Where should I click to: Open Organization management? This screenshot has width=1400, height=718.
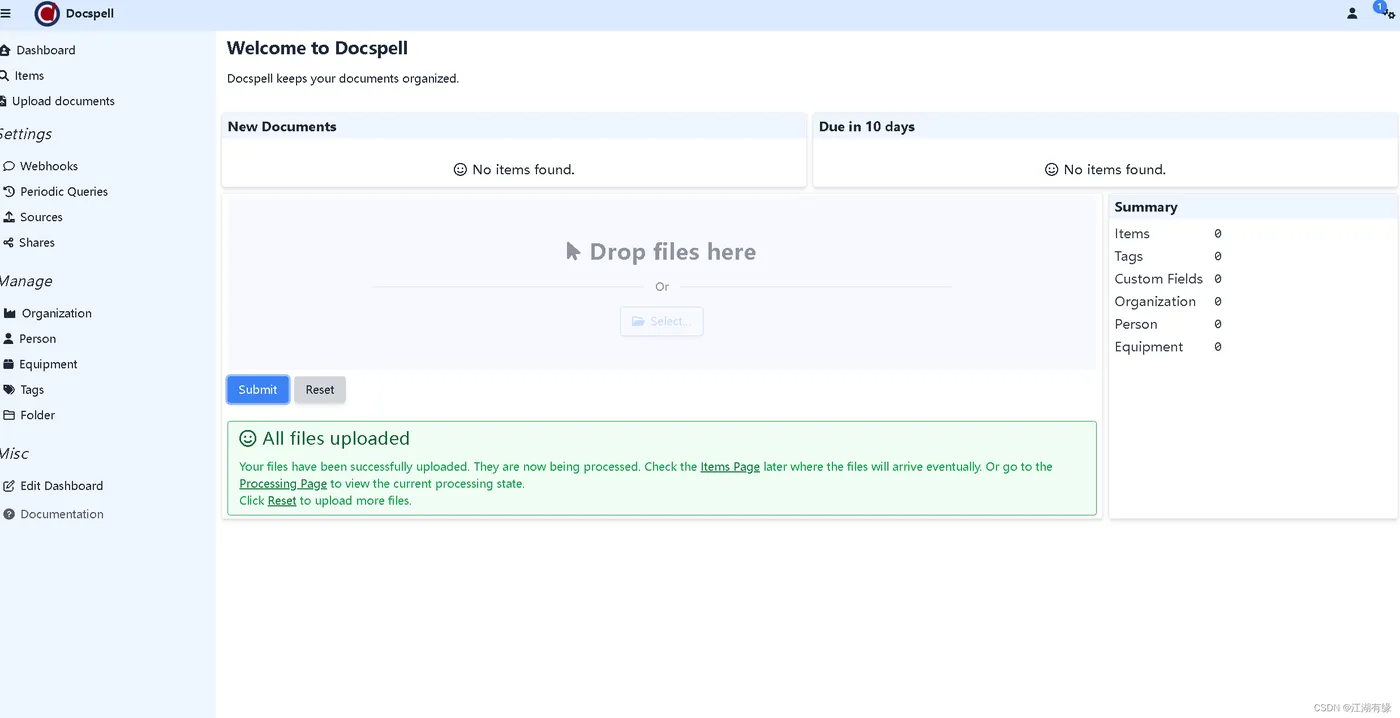(x=57, y=313)
